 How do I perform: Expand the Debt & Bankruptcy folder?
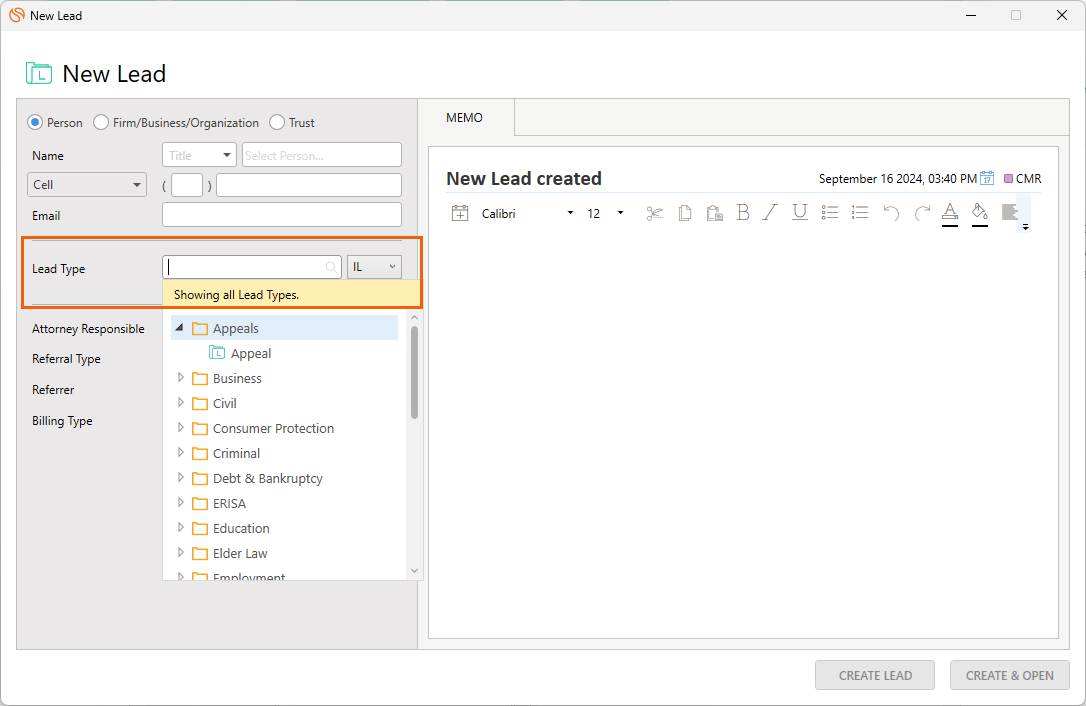pyautogui.click(x=180, y=477)
